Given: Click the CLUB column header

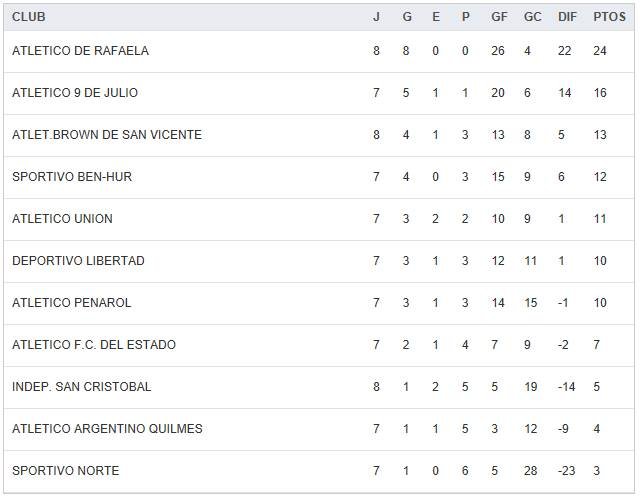Looking at the screenshot, I should click(29, 17).
